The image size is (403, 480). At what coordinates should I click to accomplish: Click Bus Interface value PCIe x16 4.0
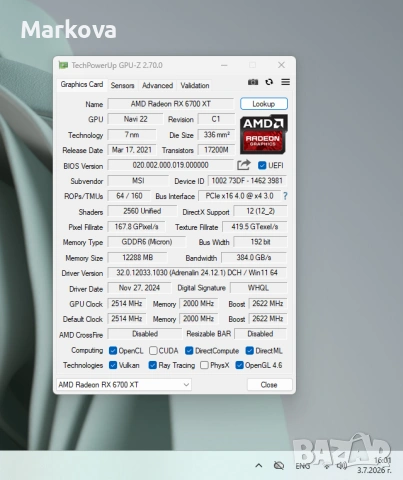(x=239, y=196)
